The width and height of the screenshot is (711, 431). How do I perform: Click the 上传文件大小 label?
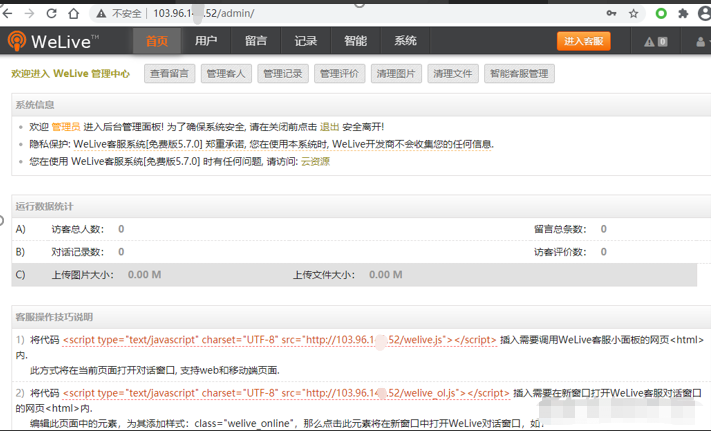coord(324,275)
